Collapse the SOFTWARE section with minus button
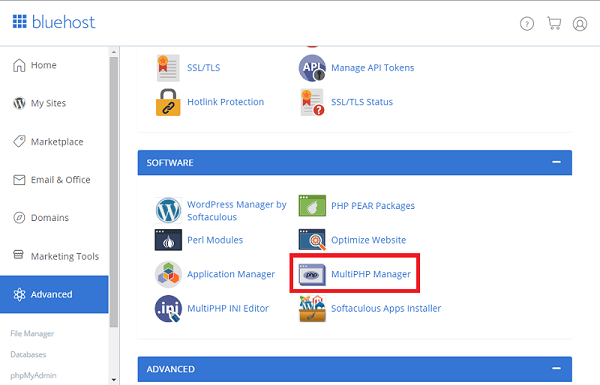This screenshot has height=385, width=600. (x=556, y=162)
